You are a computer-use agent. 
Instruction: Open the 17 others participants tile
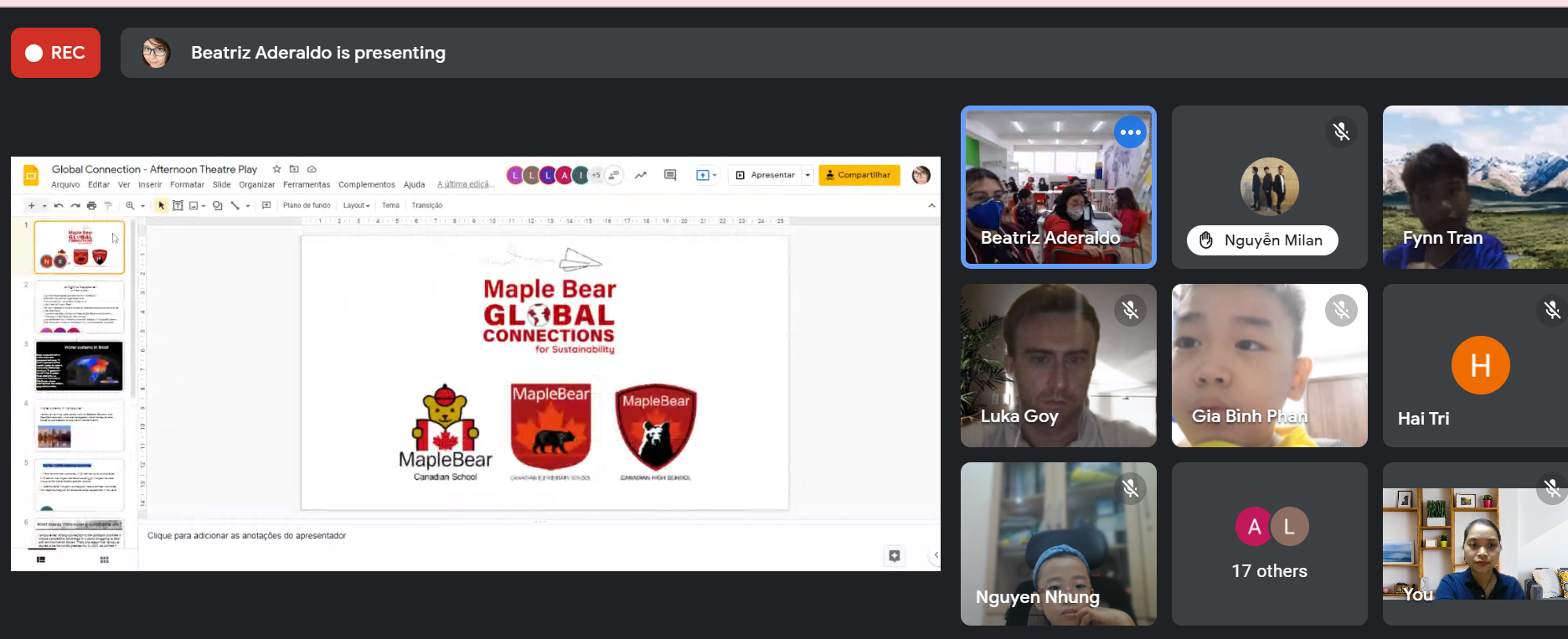click(1269, 544)
